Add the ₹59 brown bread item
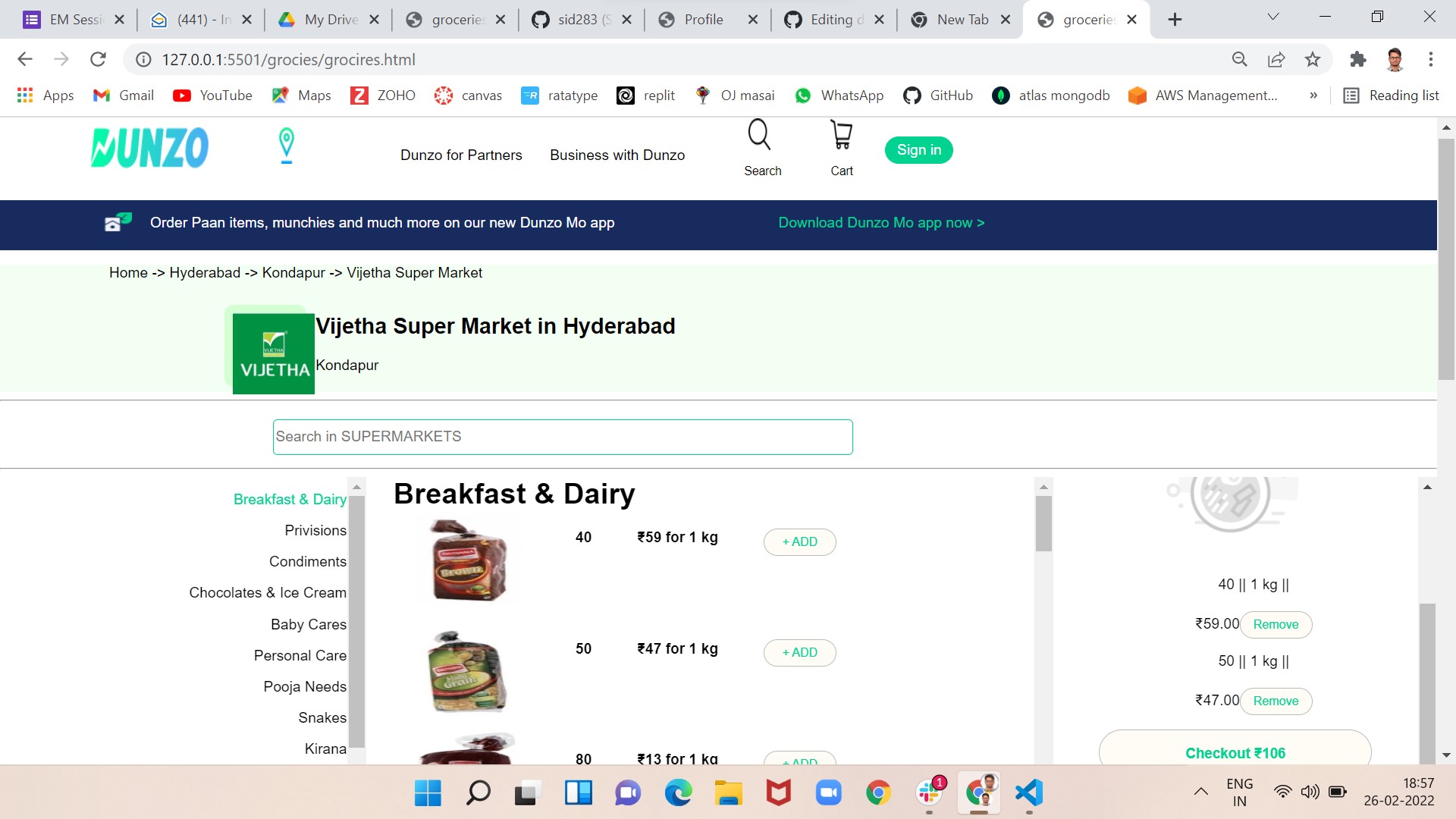Viewport: 1456px width, 819px height. 799,541
